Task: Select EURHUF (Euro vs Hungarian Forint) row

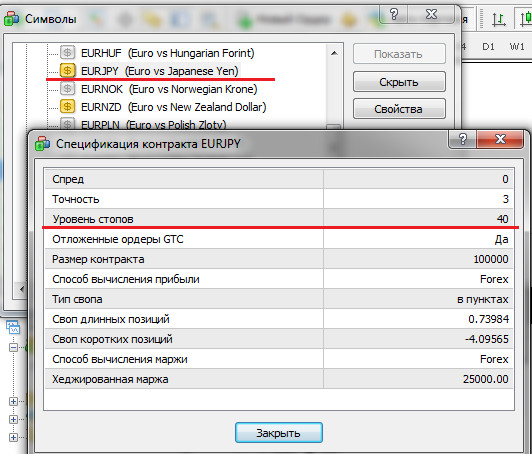Action: [x=167, y=53]
